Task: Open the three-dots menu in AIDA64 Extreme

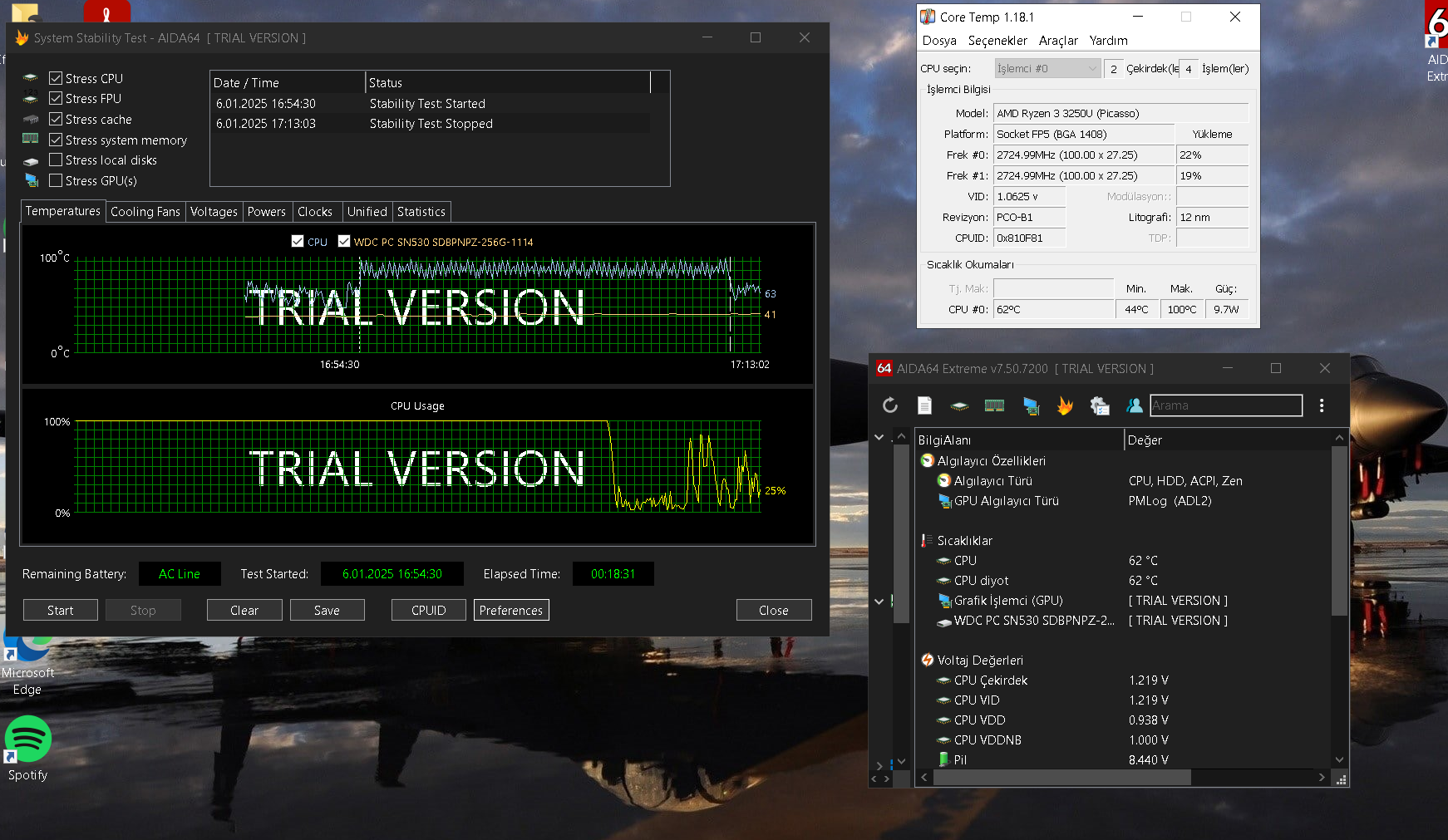Action: (x=1321, y=405)
